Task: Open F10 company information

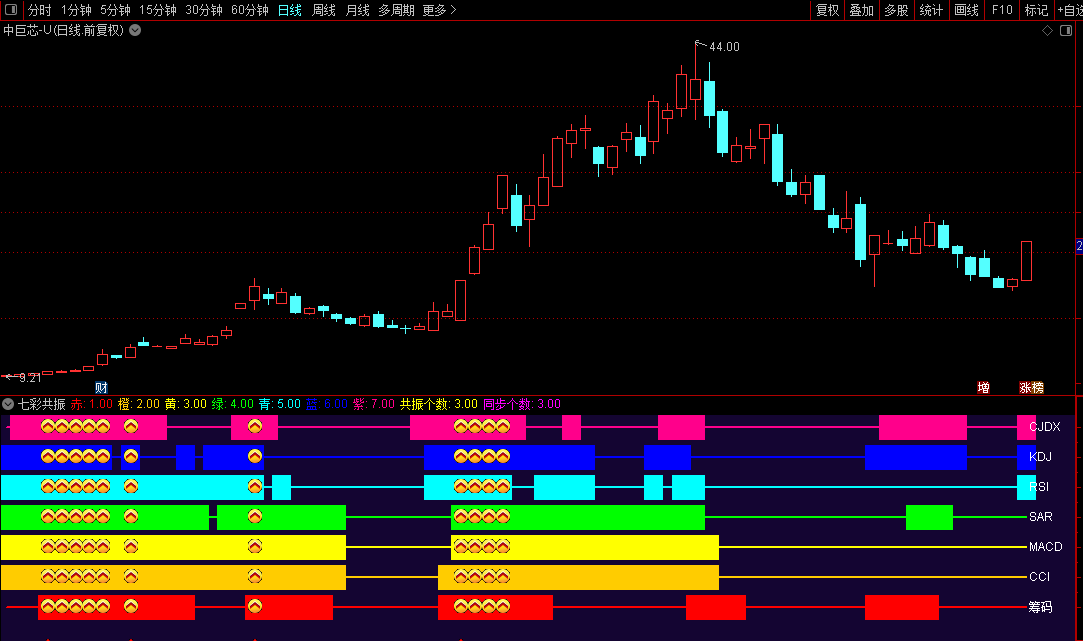Action: 1001,10
